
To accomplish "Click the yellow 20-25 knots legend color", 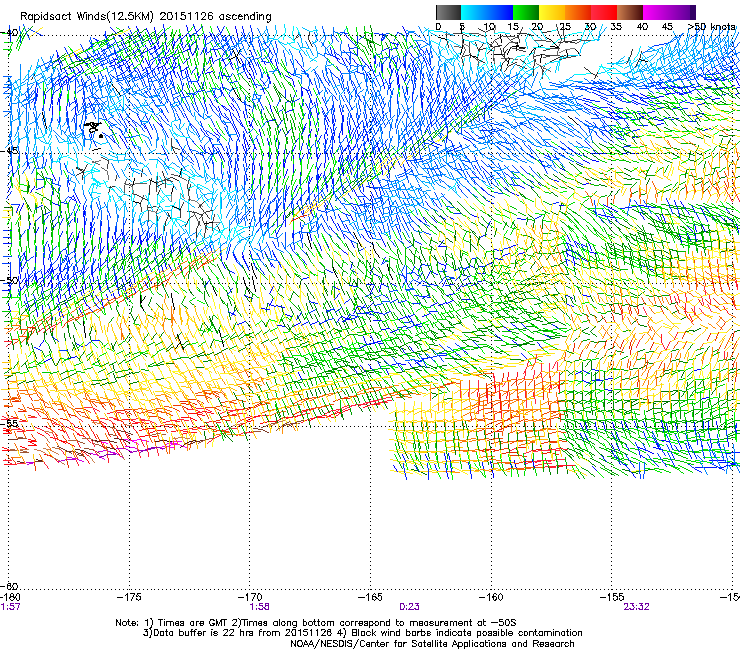I will pos(552,12).
